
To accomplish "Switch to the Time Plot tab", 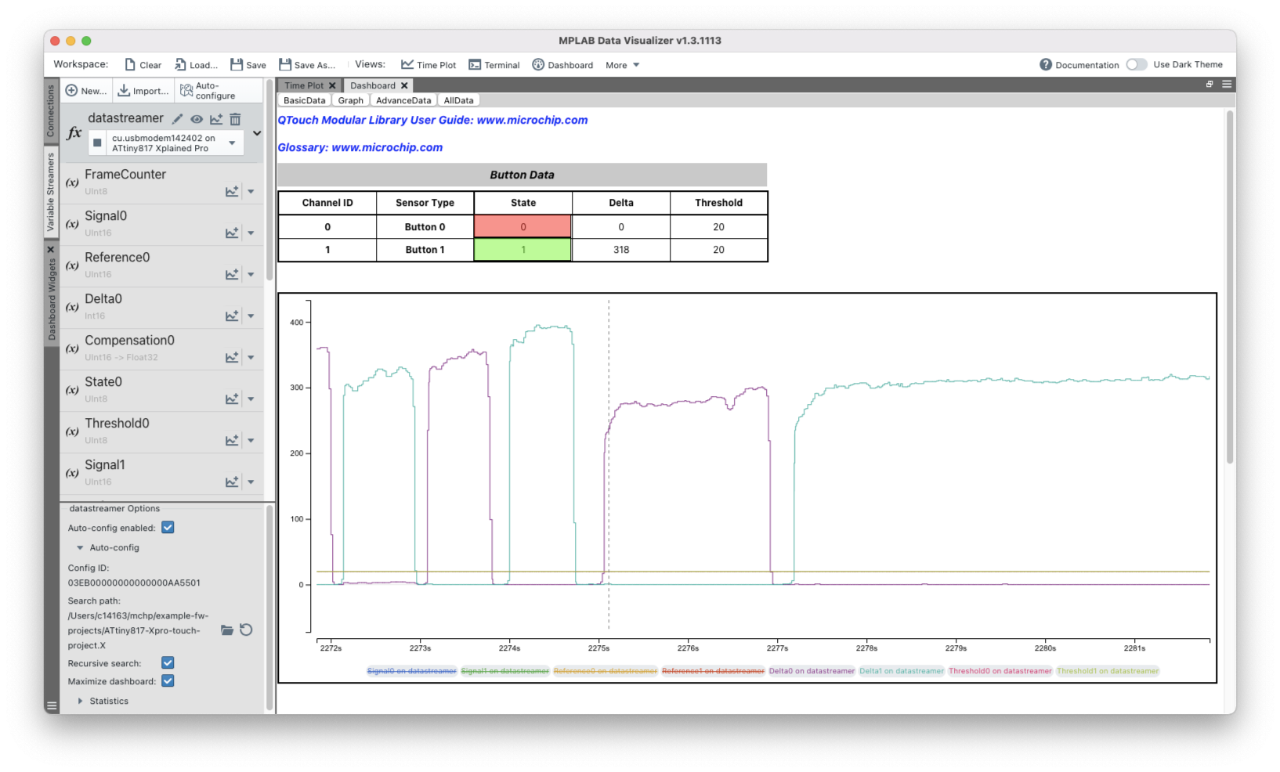I will click(304, 86).
